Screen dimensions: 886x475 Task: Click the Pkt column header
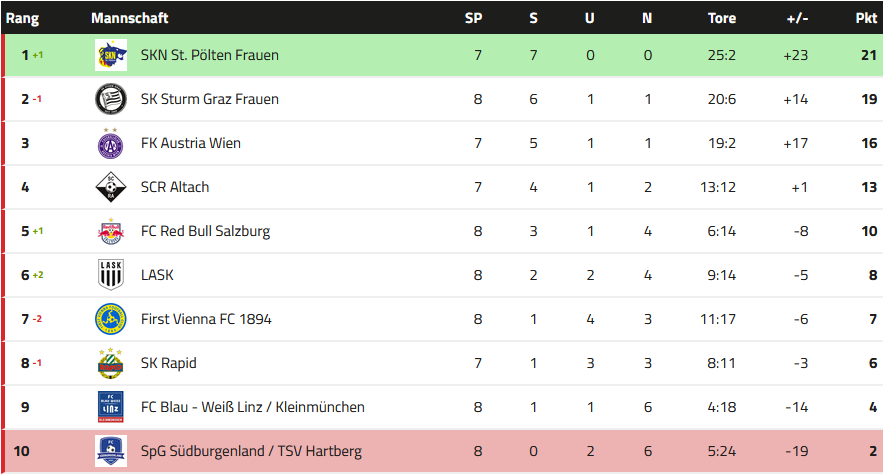[866, 18]
